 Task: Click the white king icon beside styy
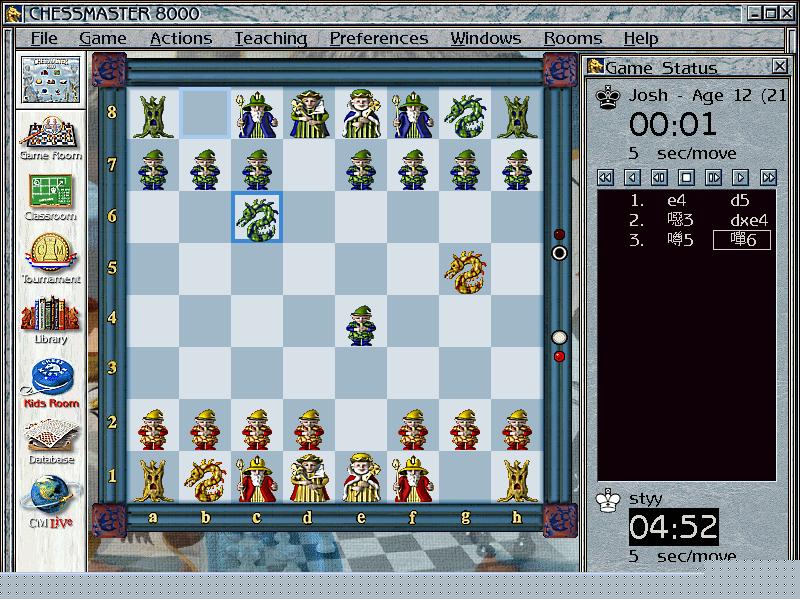[608, 501]
